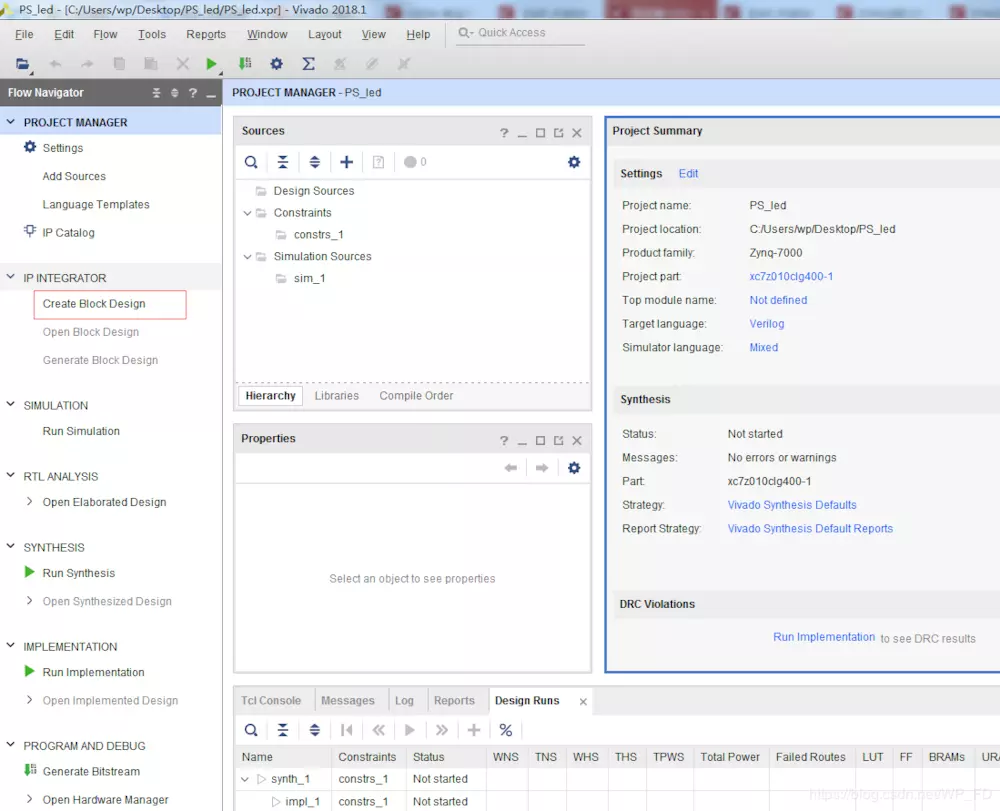The height and width of the screenshot is (811, 1000).
Task: Open Properties panel settings gear
Action: click(x=574, y=468)
